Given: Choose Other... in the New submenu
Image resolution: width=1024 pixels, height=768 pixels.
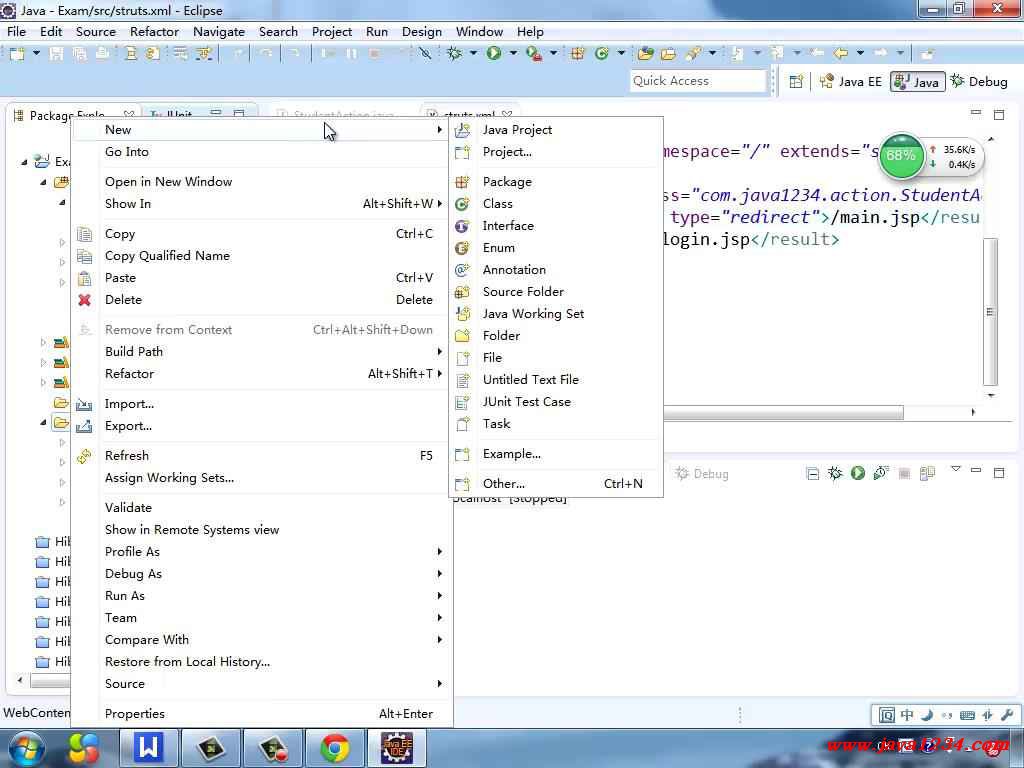Looking at the screenshot, I should pos(556,483).
